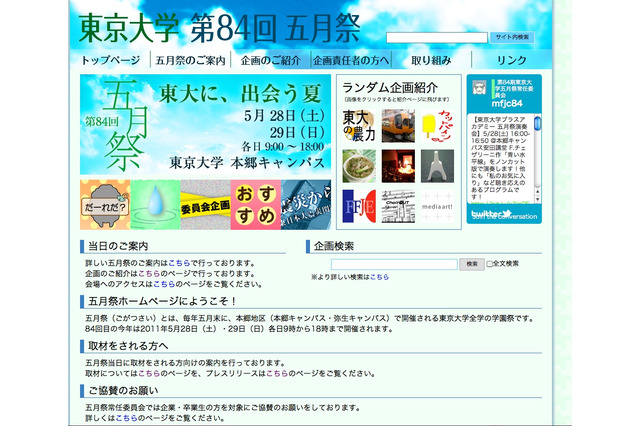Click the site search input field in header
640x426 pixels.
point(437,38)
